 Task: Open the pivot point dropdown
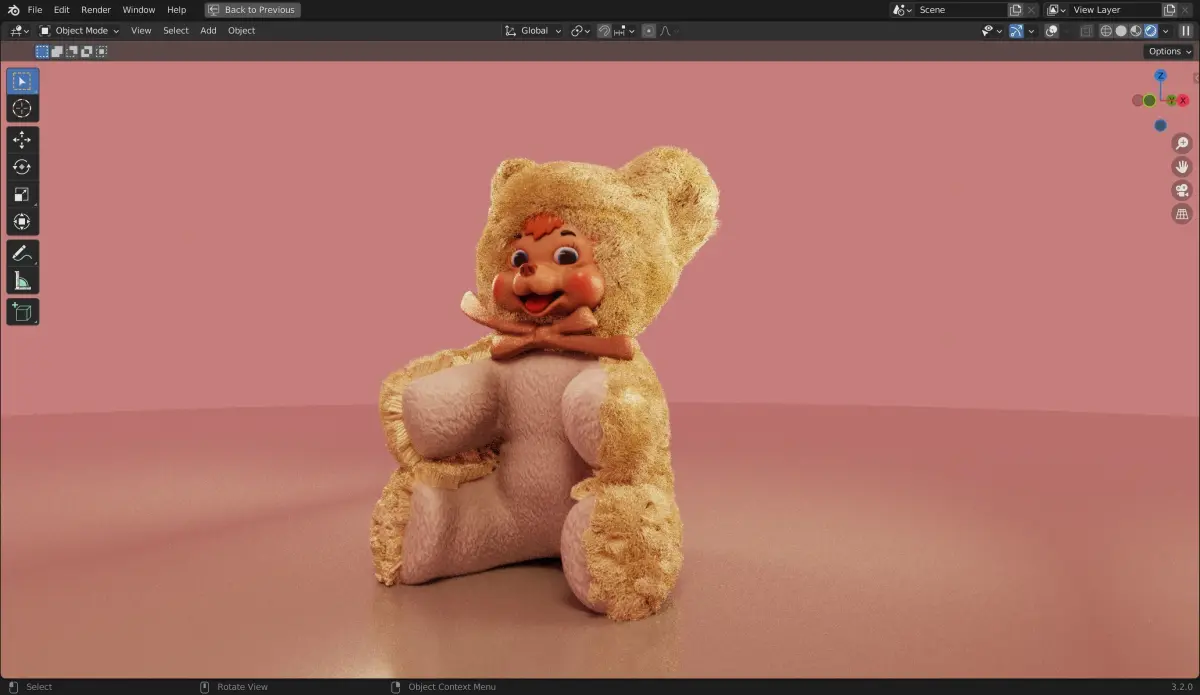[x=582, y=31]
